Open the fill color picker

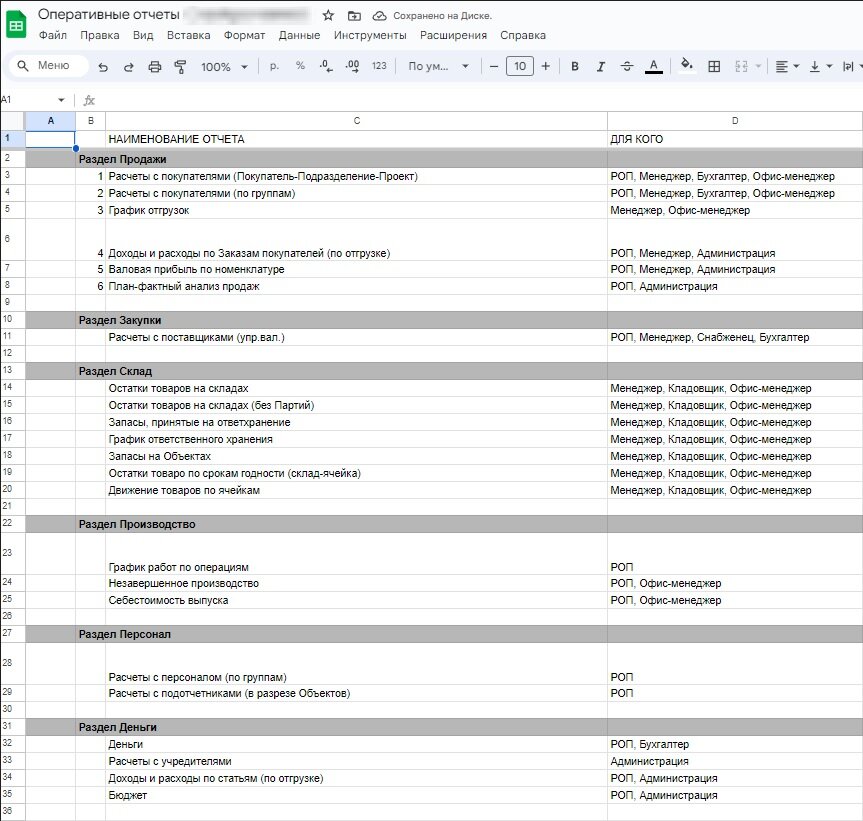(686, 67)
